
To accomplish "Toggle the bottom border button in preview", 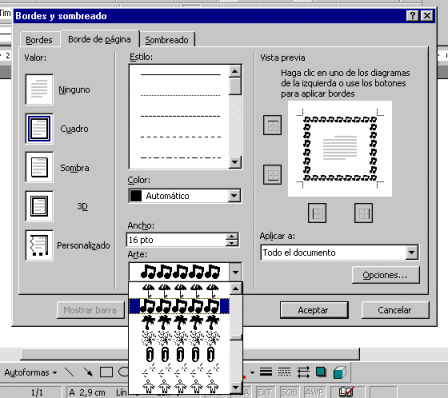I will (x=272, y=175).
